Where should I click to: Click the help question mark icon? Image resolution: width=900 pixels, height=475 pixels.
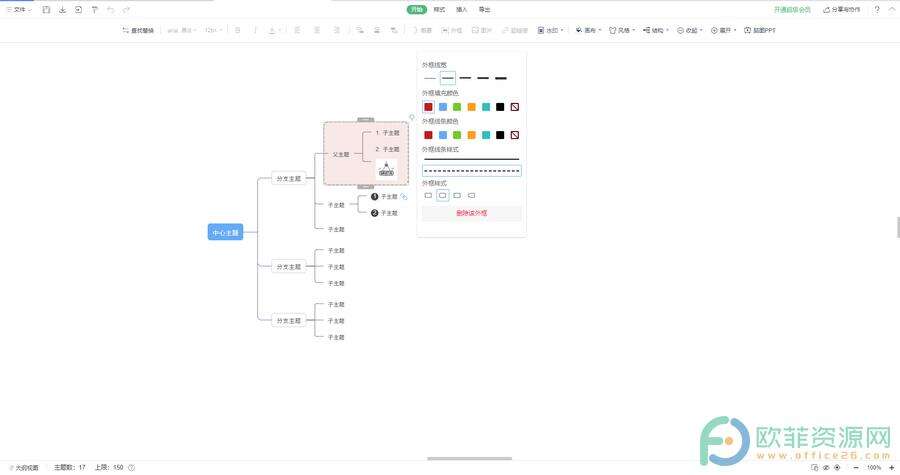pos(877,9)
